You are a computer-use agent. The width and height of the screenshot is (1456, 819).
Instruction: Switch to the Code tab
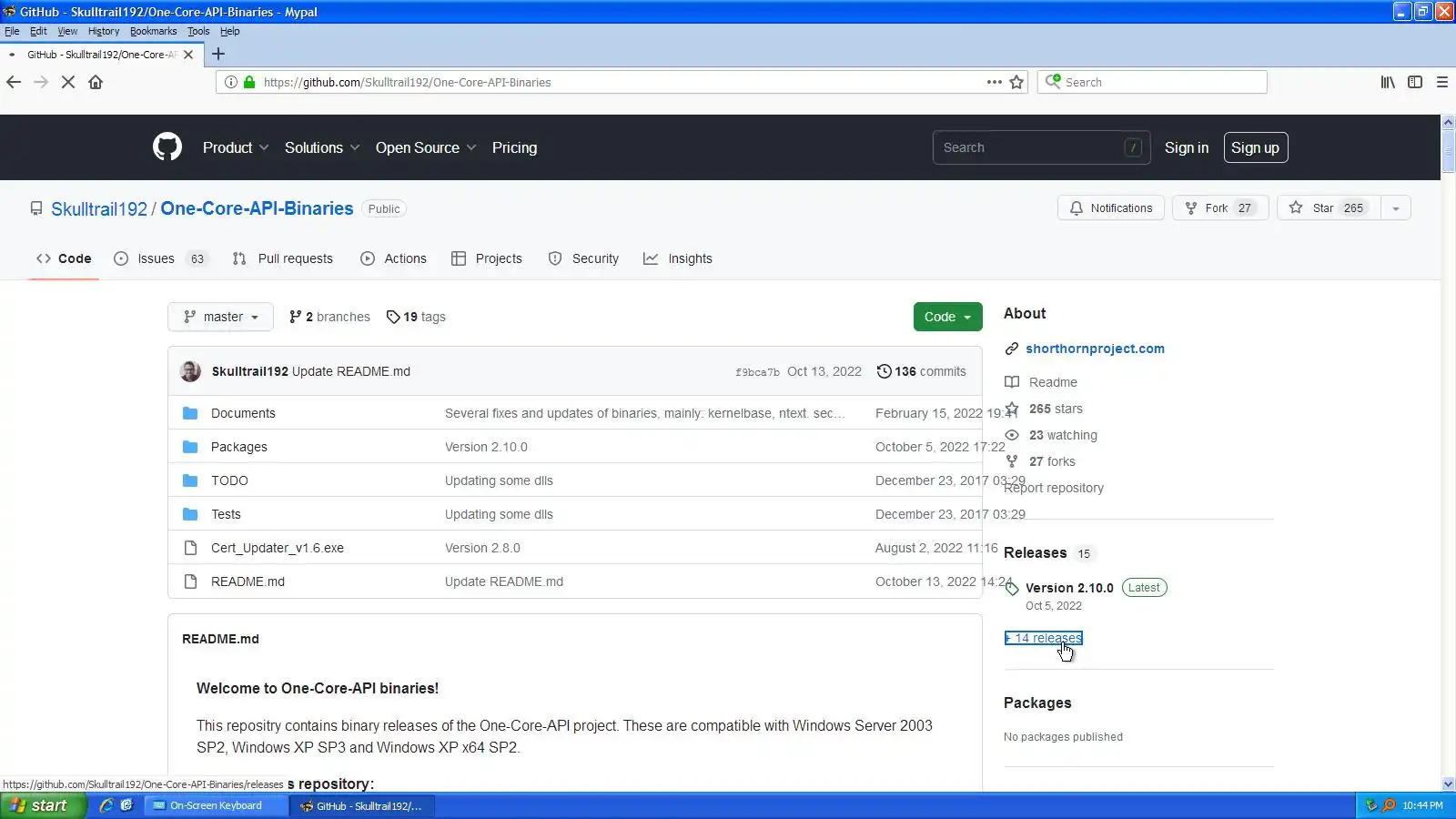[x=64, y=258]
